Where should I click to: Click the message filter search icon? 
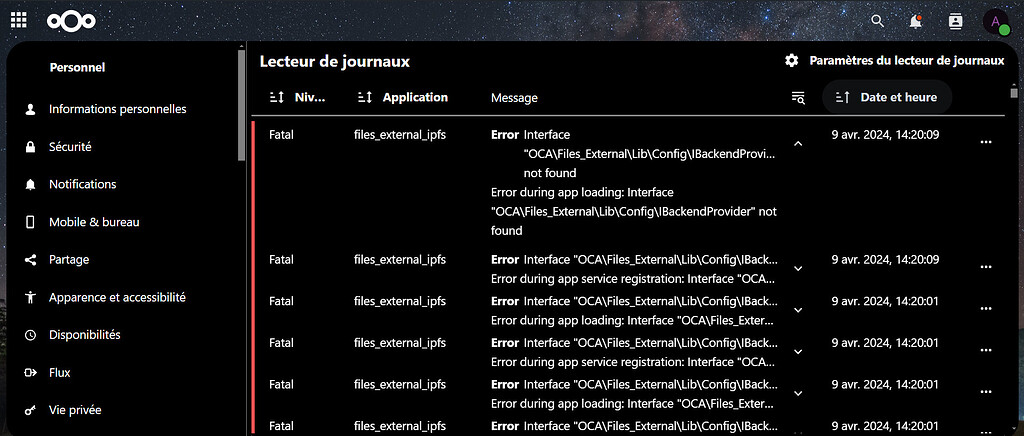click(x=798, y=98)
